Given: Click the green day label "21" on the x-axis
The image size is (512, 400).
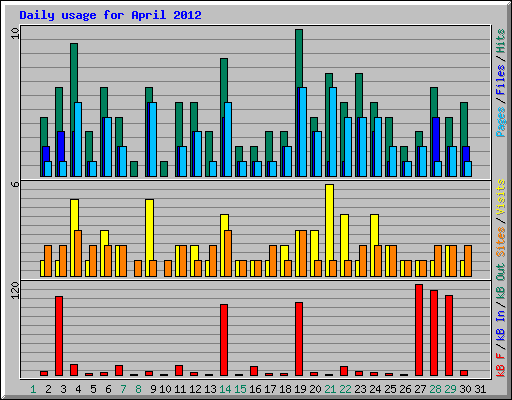Looking at the screenshot, I should (x=330, y=389).
